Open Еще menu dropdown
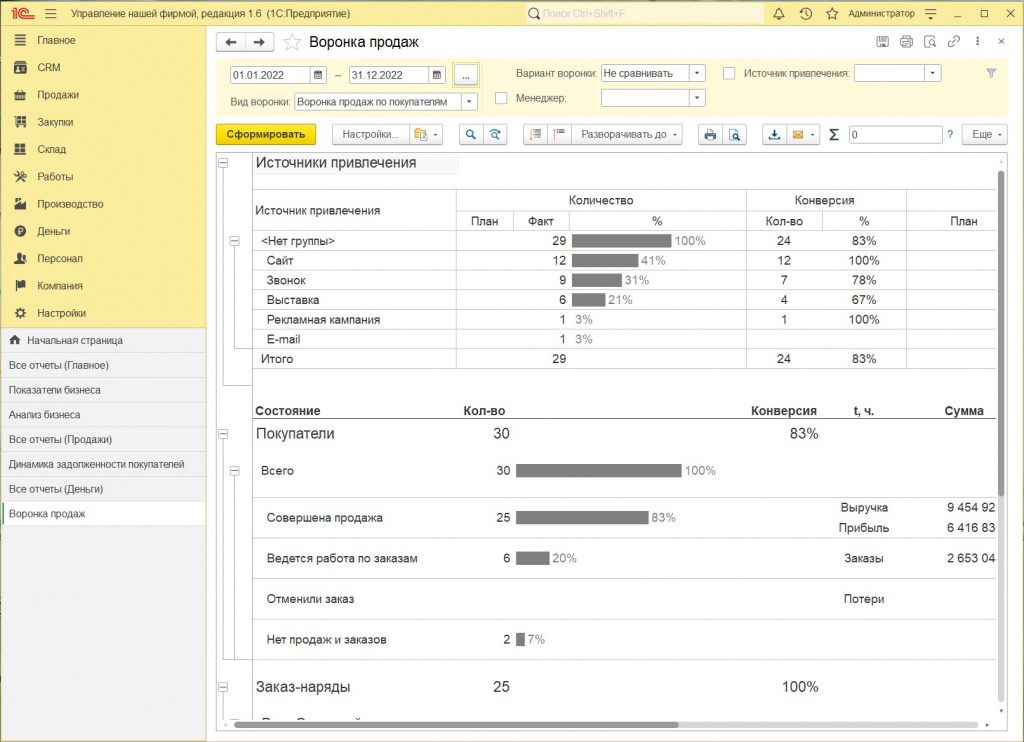 coord(985,135)
